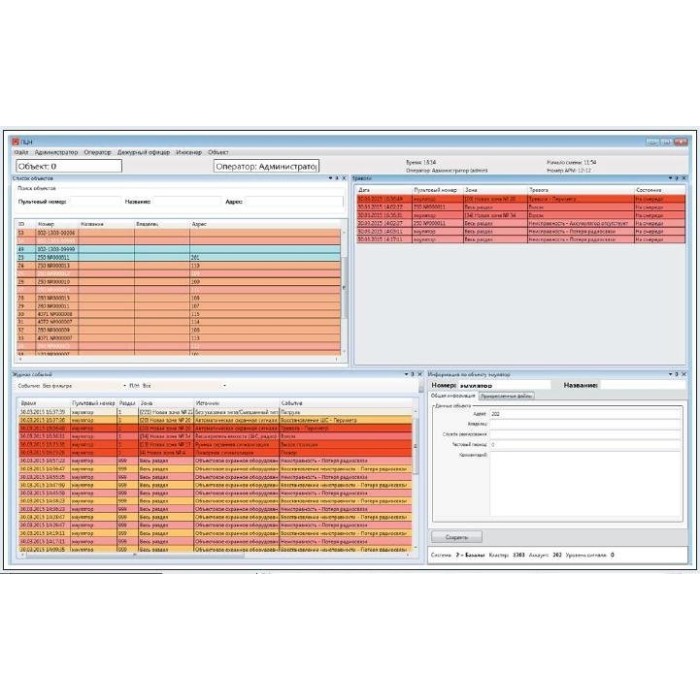Open the Файл menu
The width and height of the screenshot is (700, 700).
tap(21, 152)
